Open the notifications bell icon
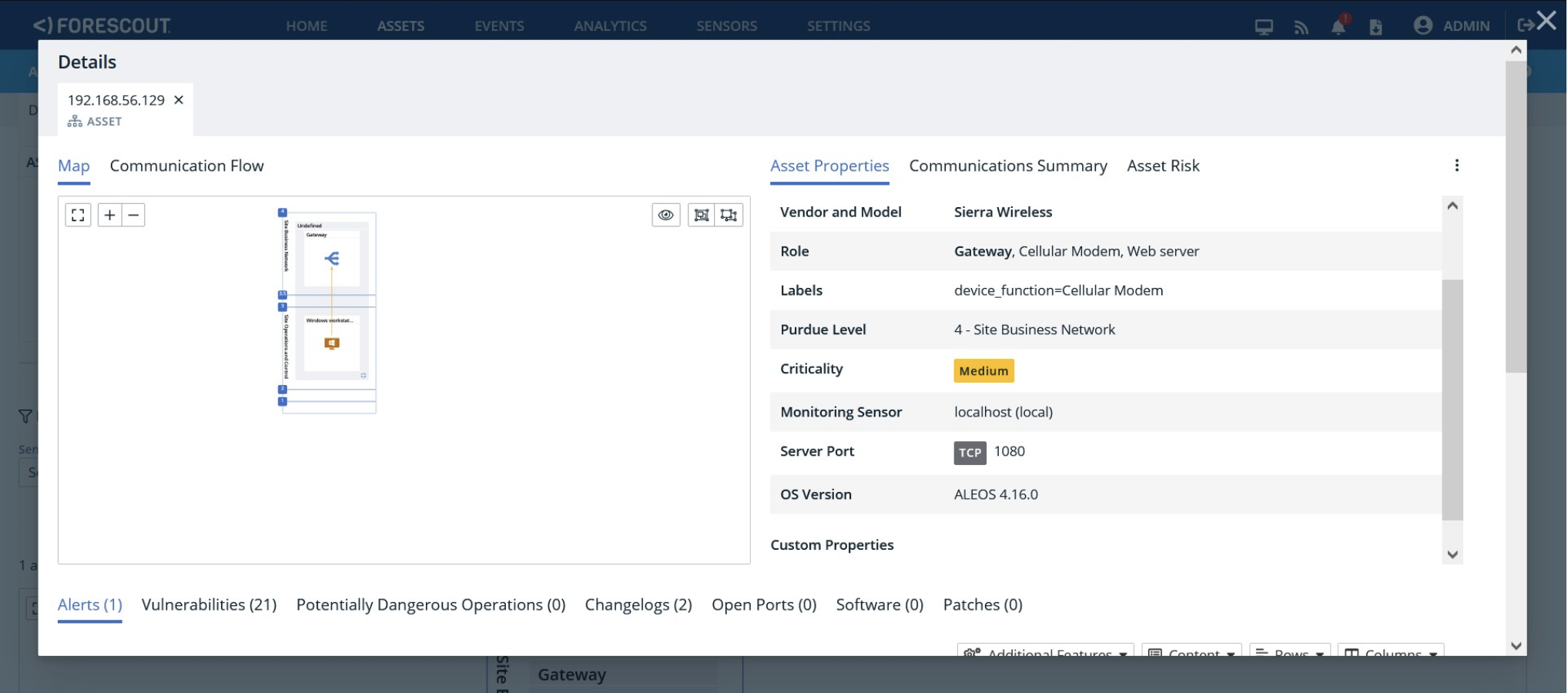Screen dimensions: 1568x693 [1338, 27]
